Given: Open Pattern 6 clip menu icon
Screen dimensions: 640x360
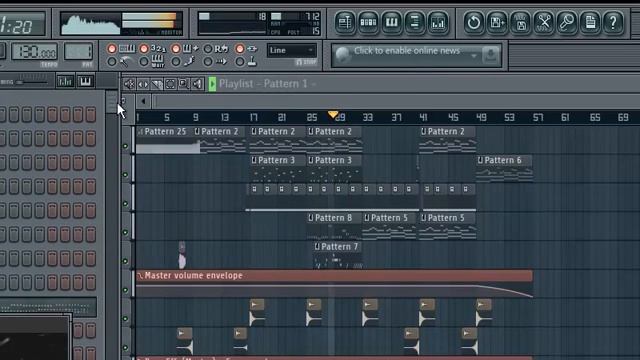Looking at the screenshot, I should [480, 160].
